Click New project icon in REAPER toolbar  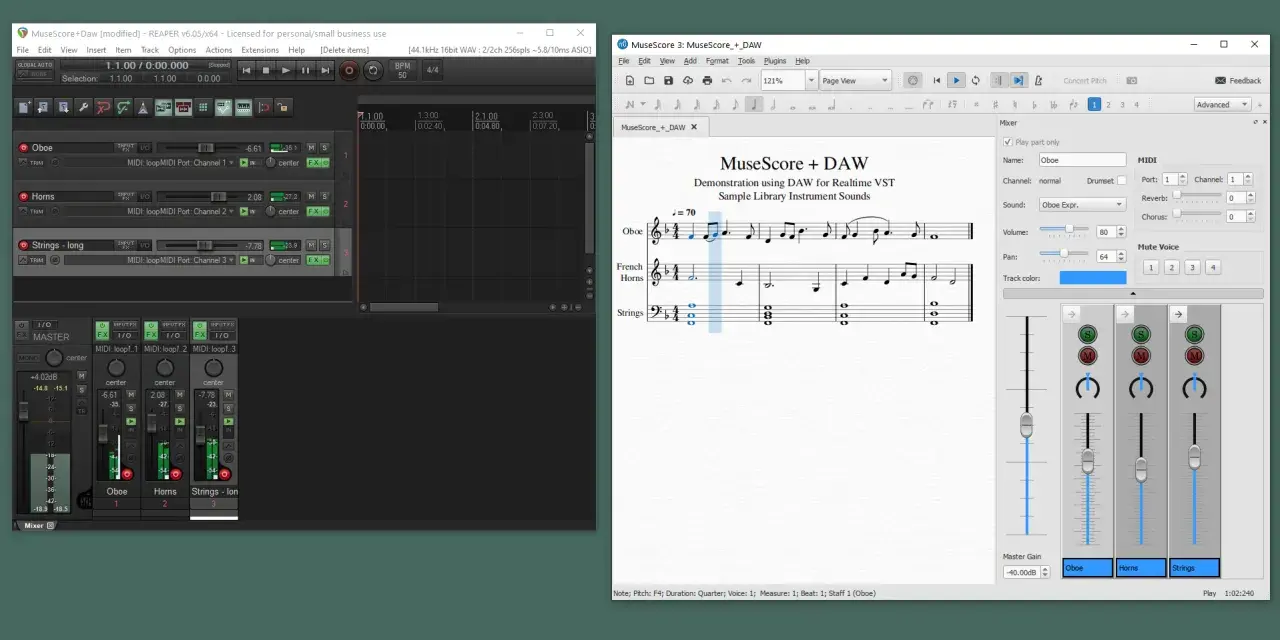pos(25,107)
